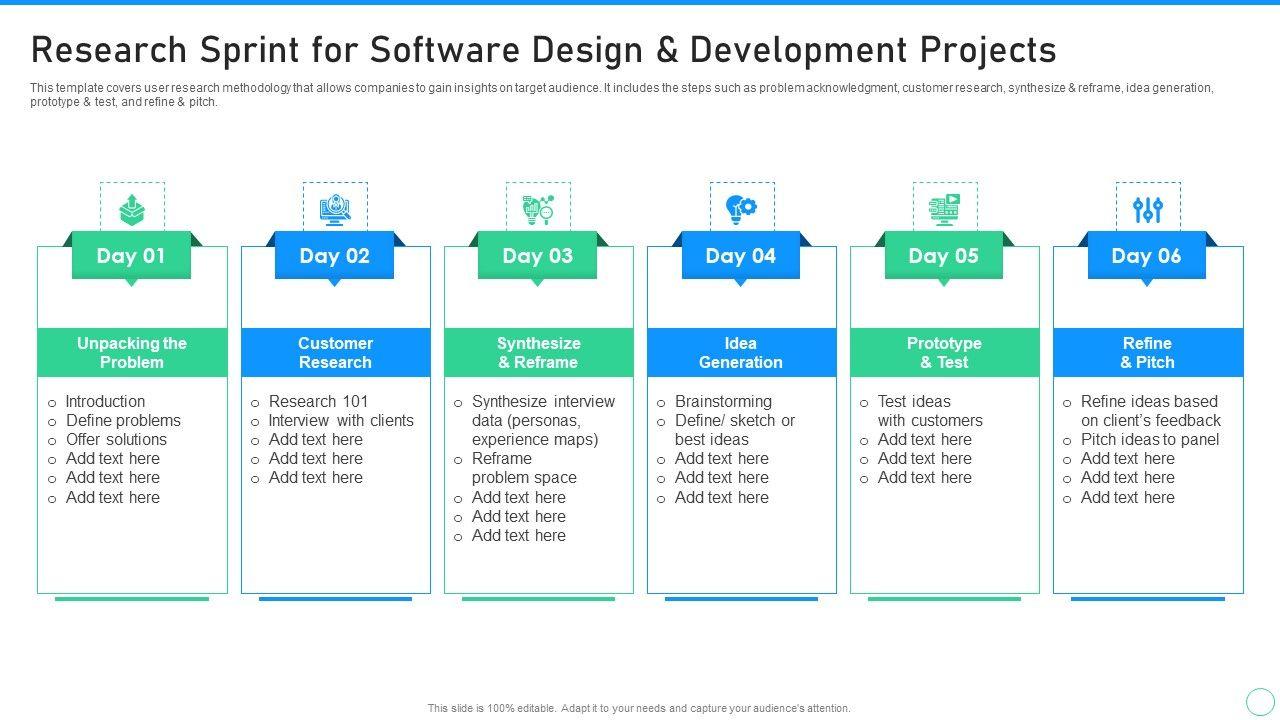Click the lightbulb gear icon above Day 04
This screenshot has width=1280, height=720.
[741, 209]
